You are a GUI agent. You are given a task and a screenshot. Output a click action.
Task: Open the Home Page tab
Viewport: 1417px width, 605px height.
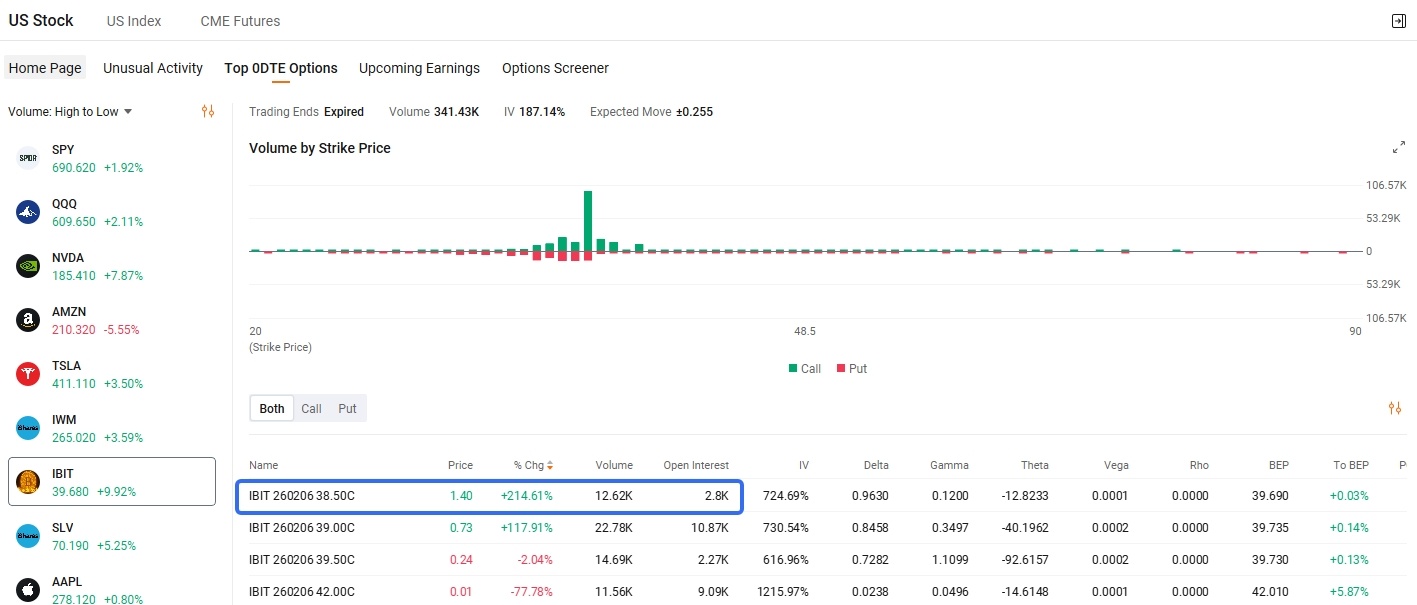point(45,68)
